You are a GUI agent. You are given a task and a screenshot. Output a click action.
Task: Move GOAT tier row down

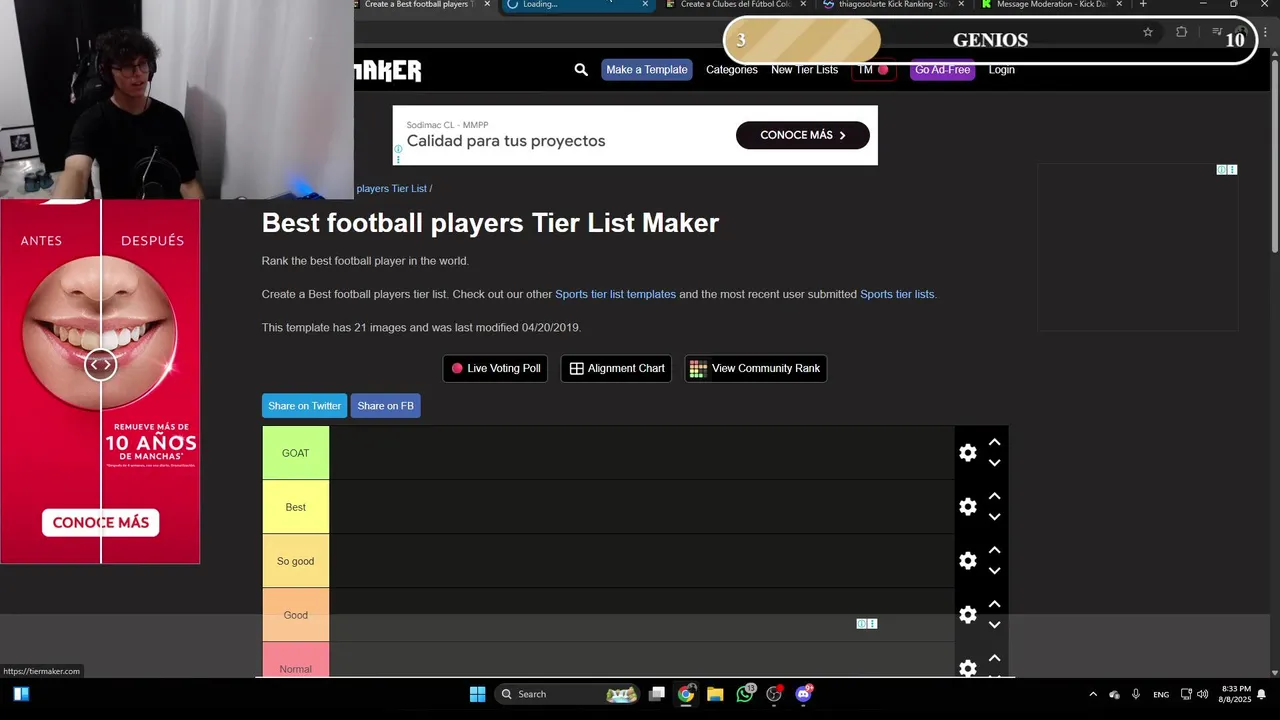tap(994, 463)
